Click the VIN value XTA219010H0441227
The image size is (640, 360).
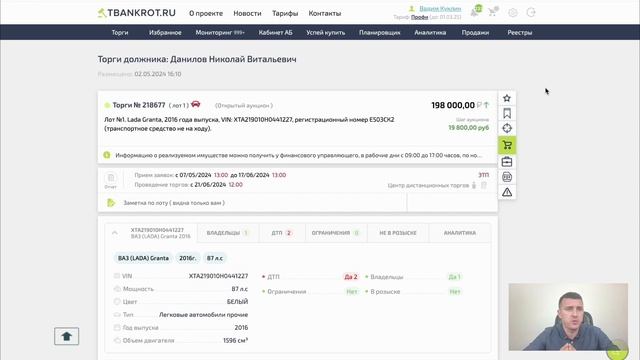218,276
